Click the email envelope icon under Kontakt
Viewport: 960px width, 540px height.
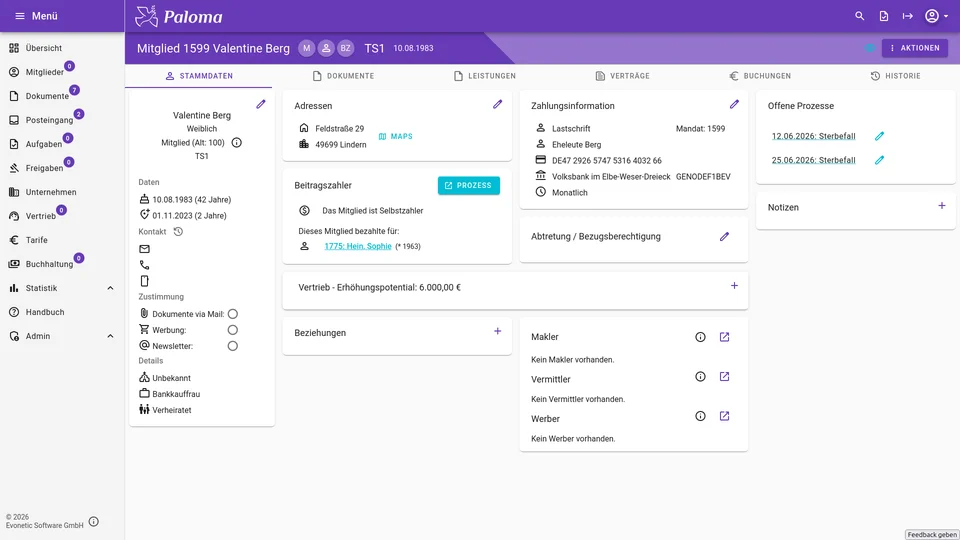point(144,249)
